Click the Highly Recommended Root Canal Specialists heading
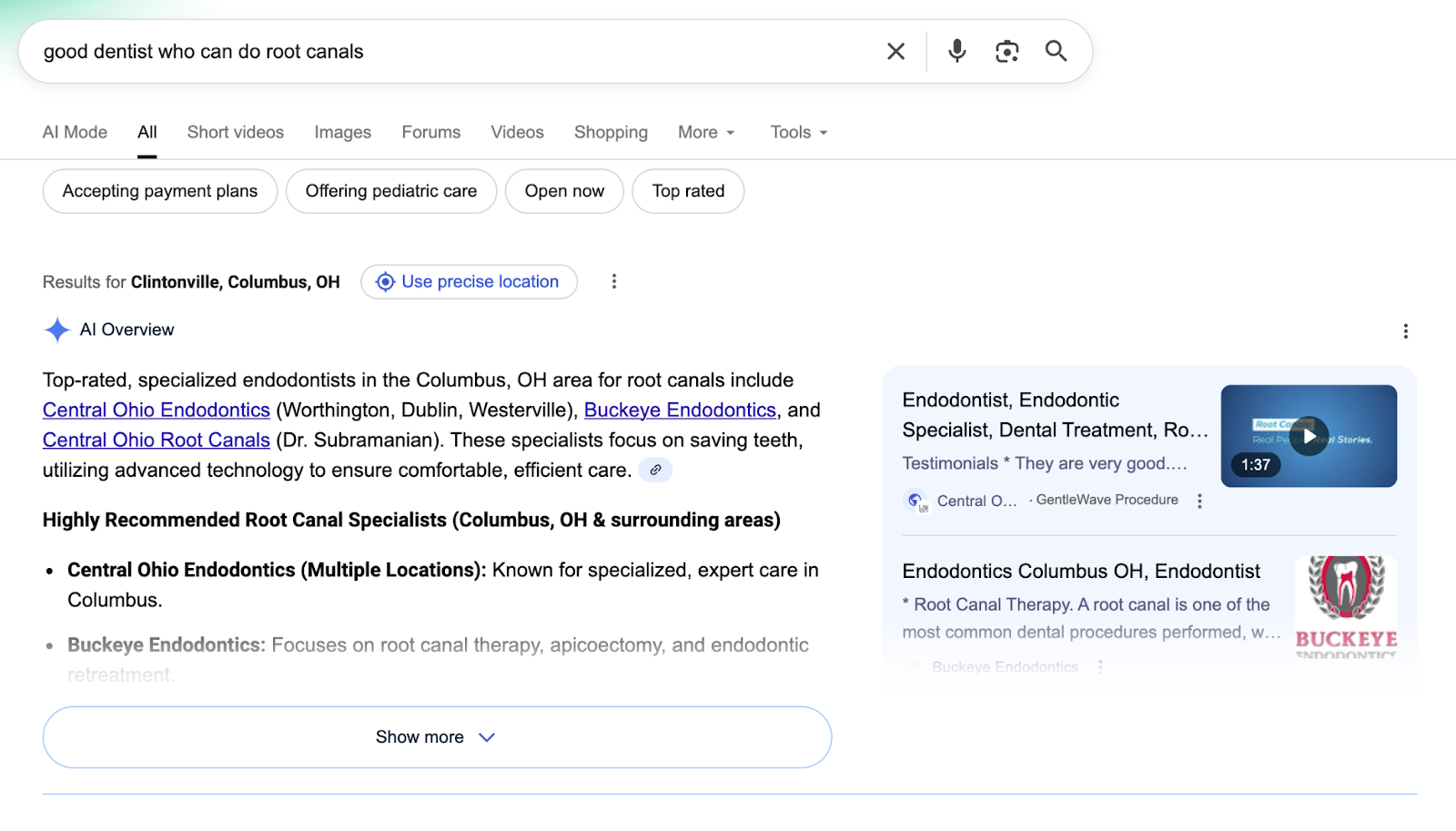This screenshot has width=1456, height=831. 411,520
